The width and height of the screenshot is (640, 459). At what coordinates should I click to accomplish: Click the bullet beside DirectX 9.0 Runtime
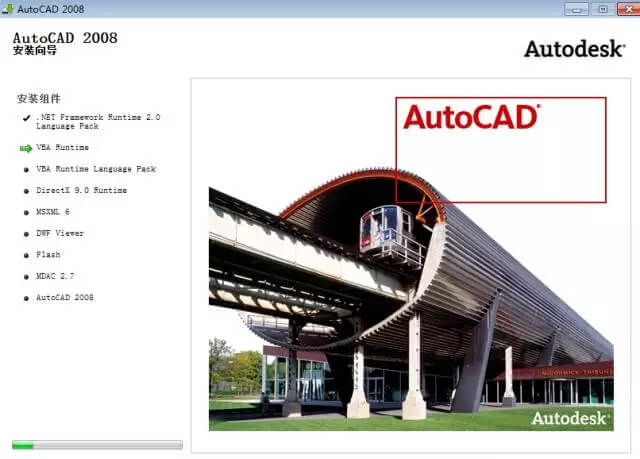pyautogui.click(x=27, y=191)
